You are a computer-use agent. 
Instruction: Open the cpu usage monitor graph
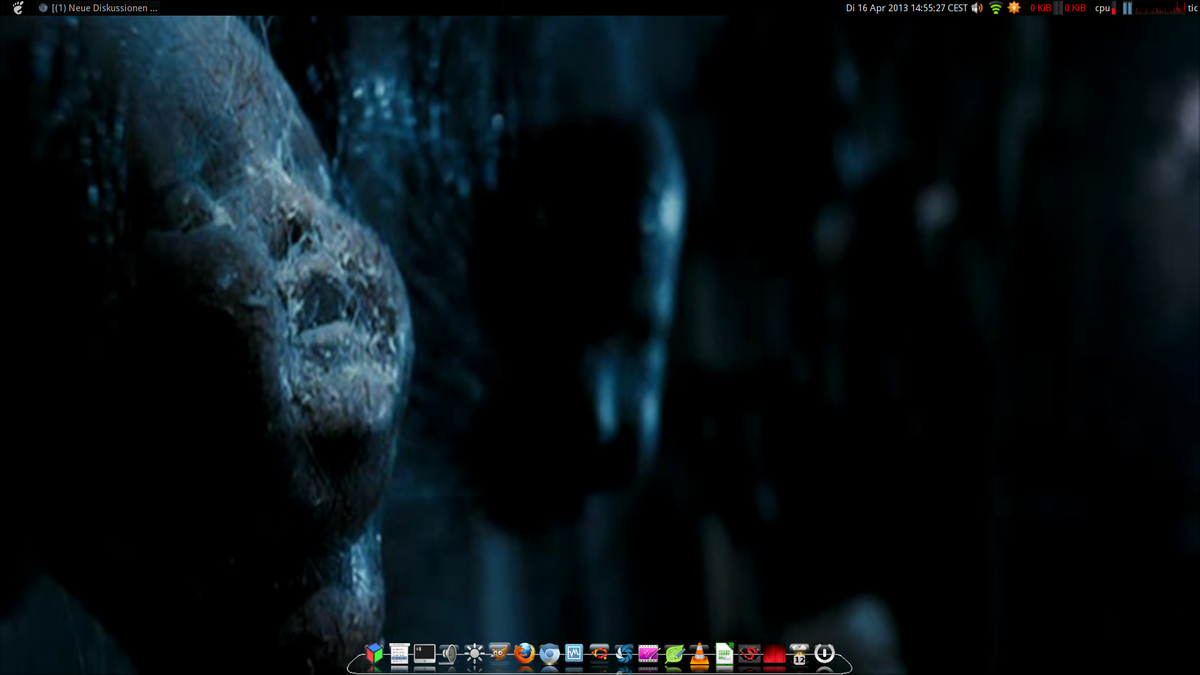(1156, 8)
